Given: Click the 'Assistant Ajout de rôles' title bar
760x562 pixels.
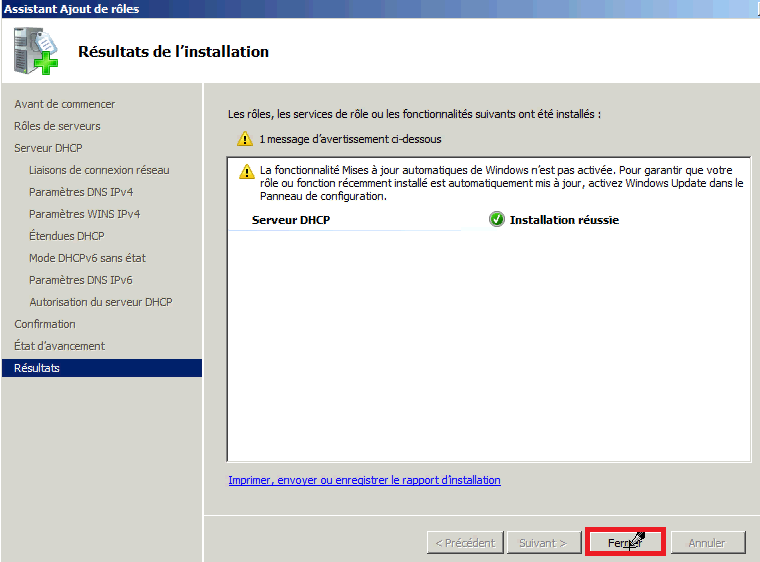Looking at the screenshot, I should 380,9.
